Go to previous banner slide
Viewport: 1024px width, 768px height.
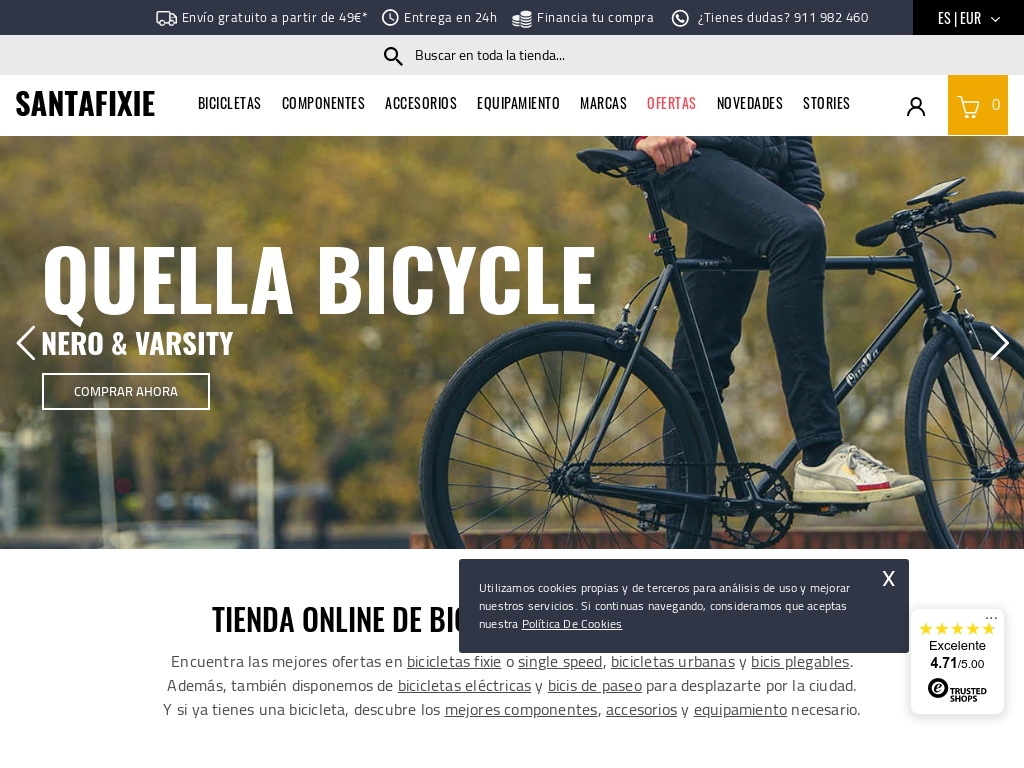coord(26,343)
